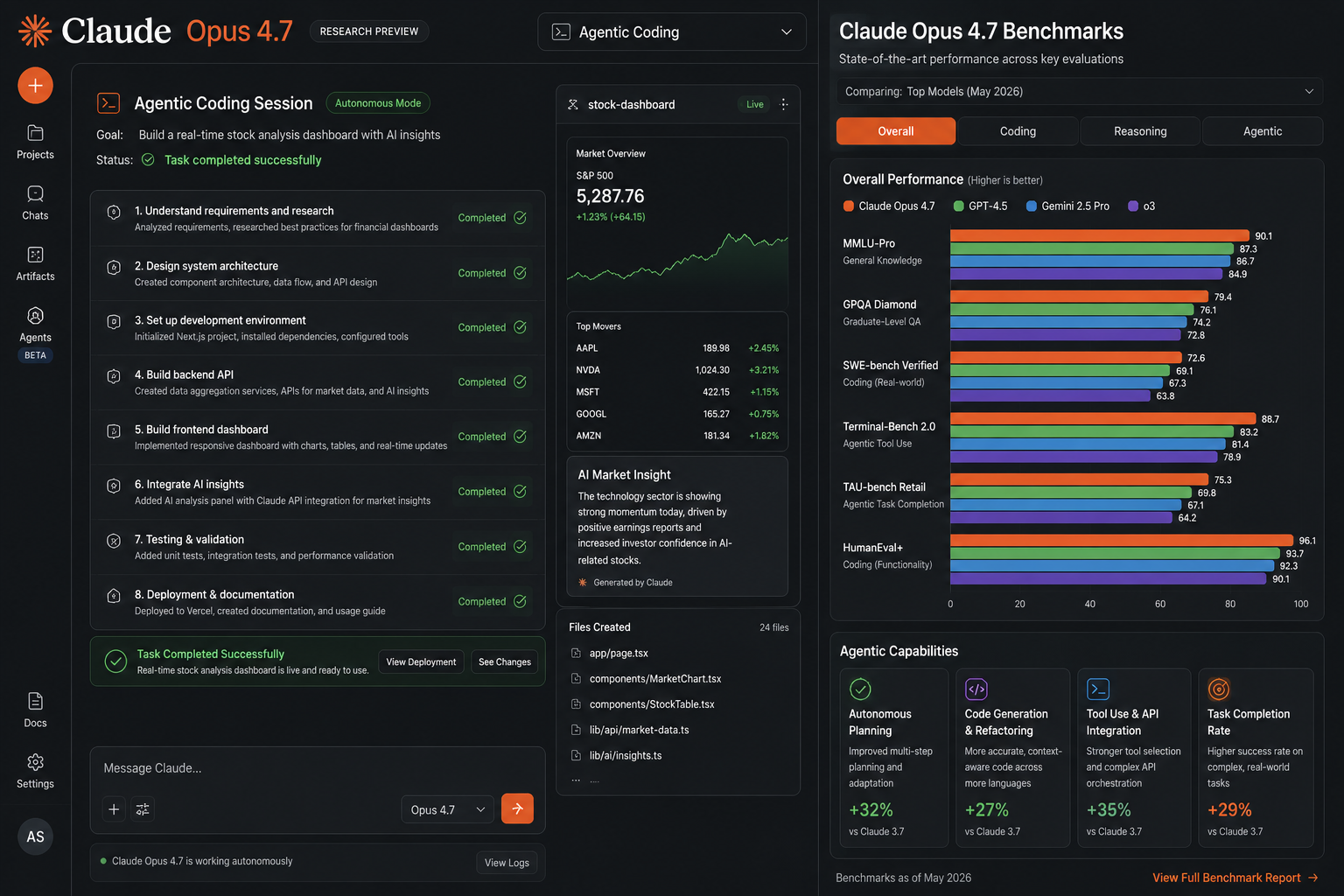1344x896 pixels.
Task: Click the completed check for step 5
Action: [x=520, y=437]
